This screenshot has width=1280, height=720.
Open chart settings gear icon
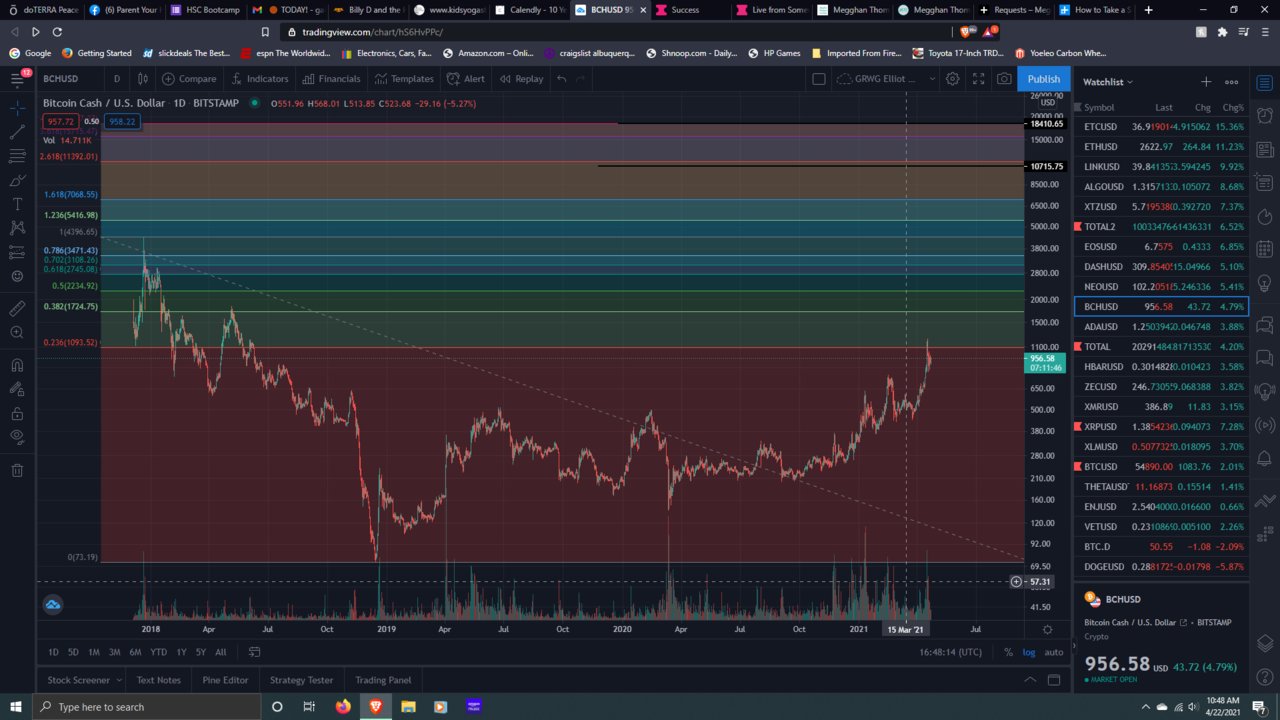[x=953, y=79]
